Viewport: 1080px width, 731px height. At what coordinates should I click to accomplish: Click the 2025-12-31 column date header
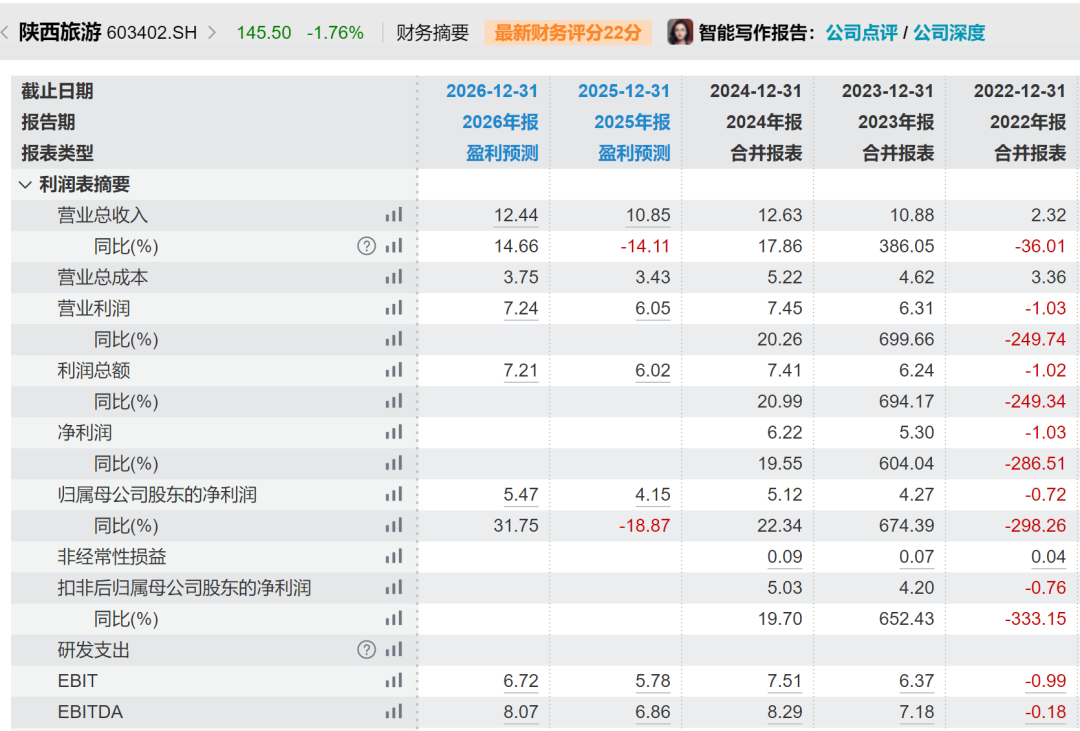tap(624, 91)
